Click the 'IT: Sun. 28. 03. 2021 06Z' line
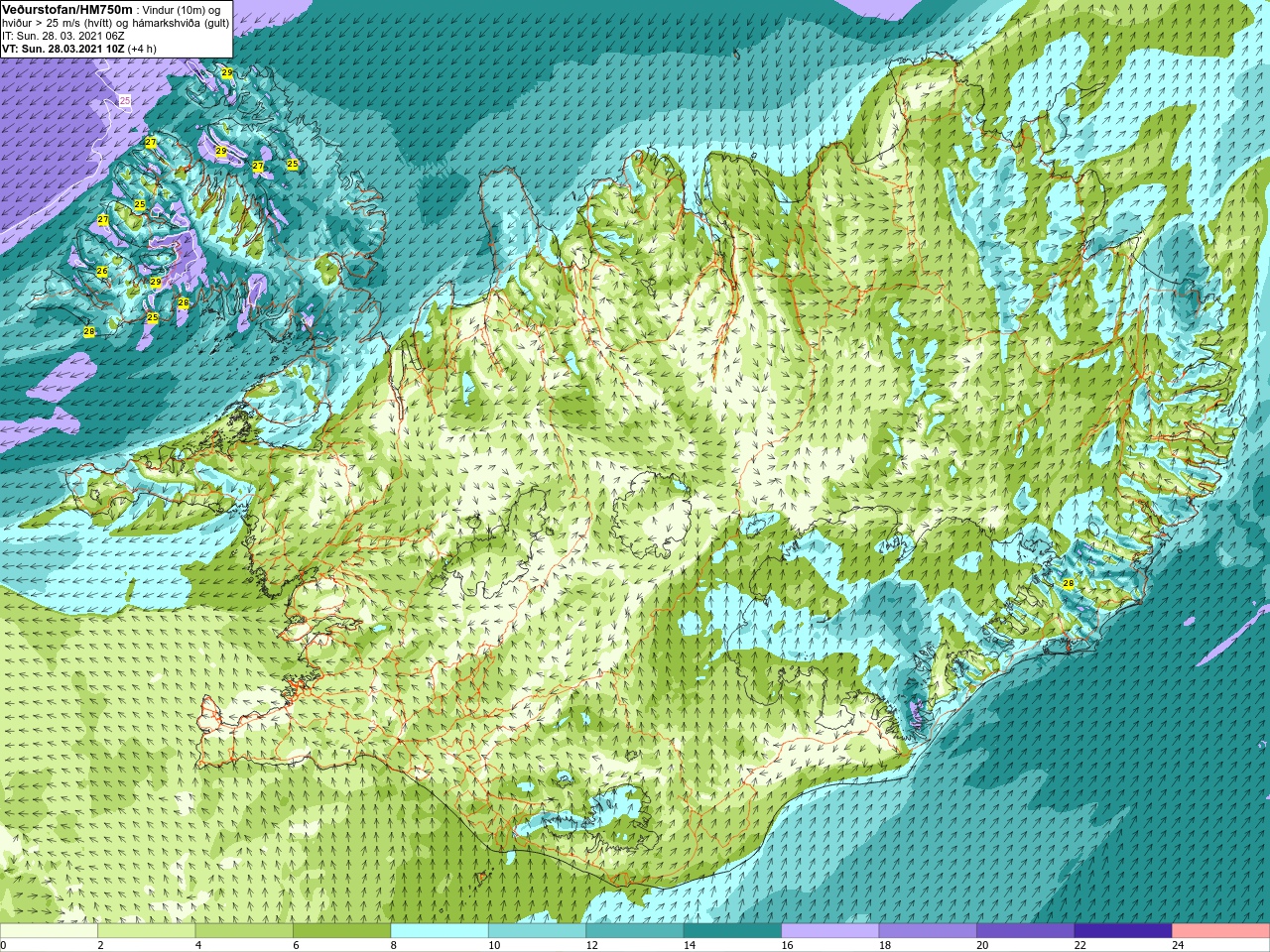Image resolution: width=1270 pixels, height=952 pixels. click(x=63, y=36)
